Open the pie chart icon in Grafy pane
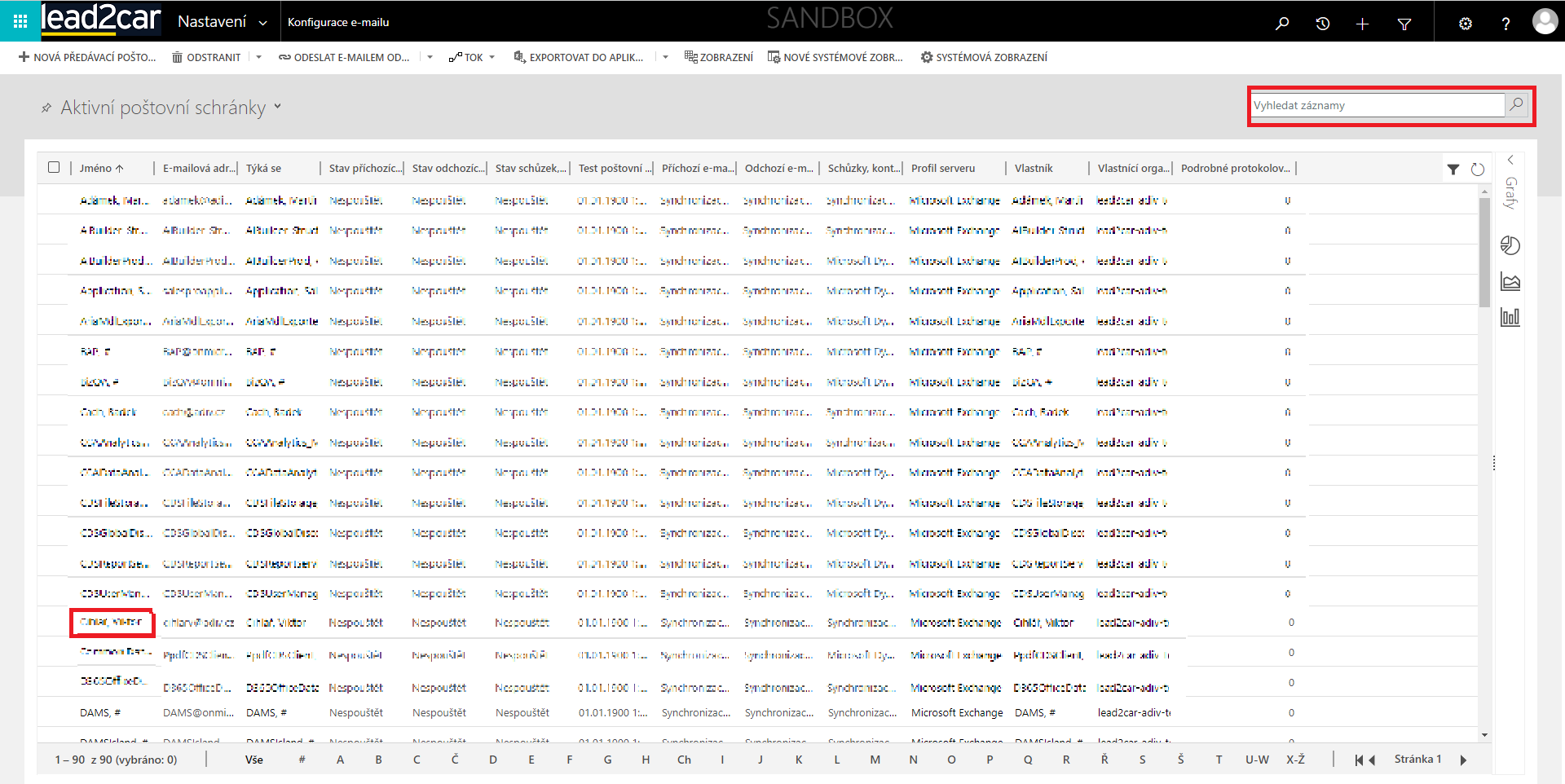1565x784 pixels. pos(1510,245)
